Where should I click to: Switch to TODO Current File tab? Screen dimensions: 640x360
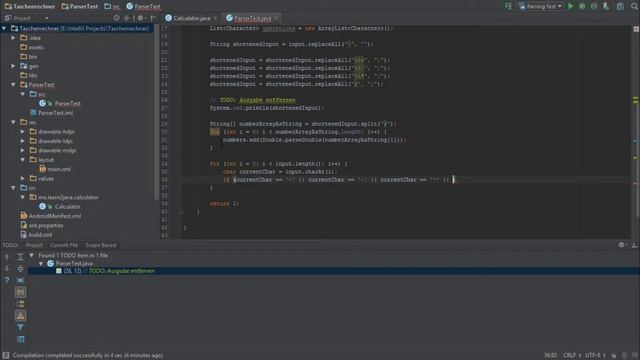point(64,245)
